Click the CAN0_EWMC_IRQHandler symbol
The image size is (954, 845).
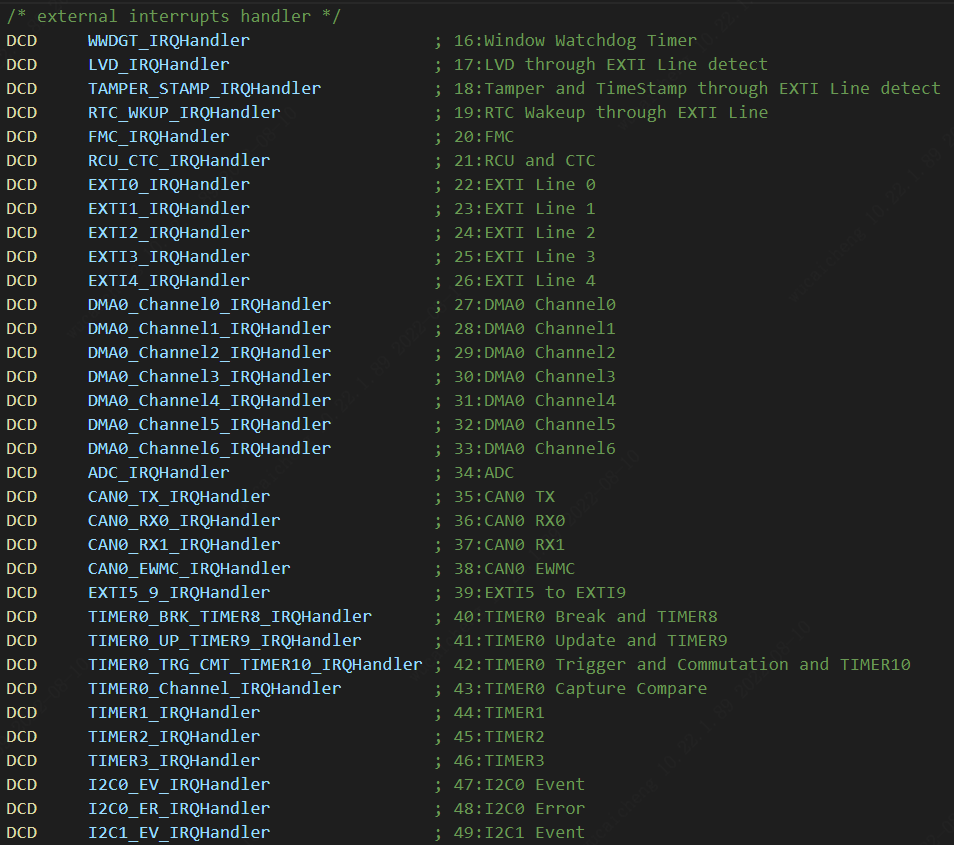[x=189, y=569]
